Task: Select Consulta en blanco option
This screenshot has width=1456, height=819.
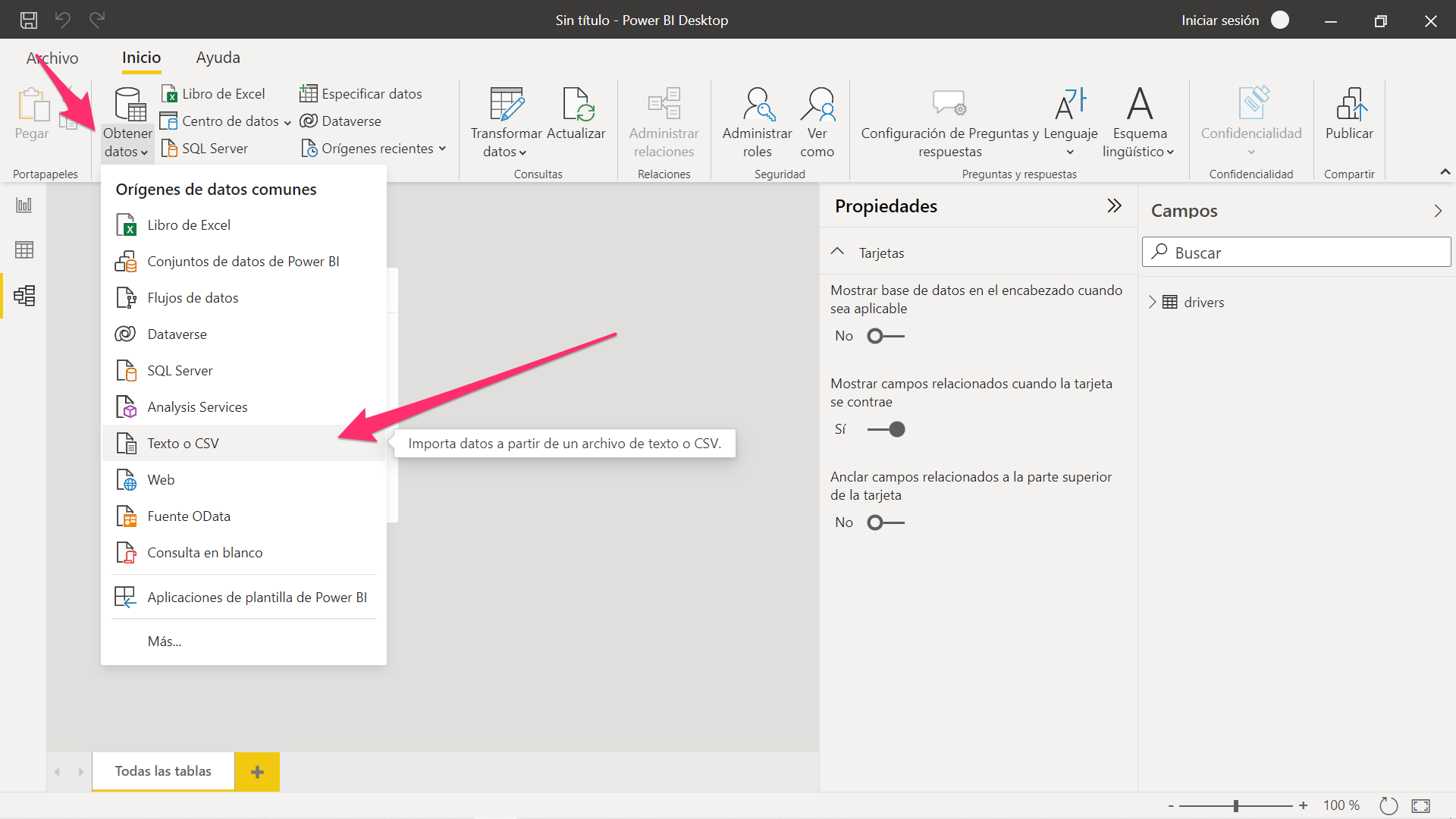Action: click(243, 553)
